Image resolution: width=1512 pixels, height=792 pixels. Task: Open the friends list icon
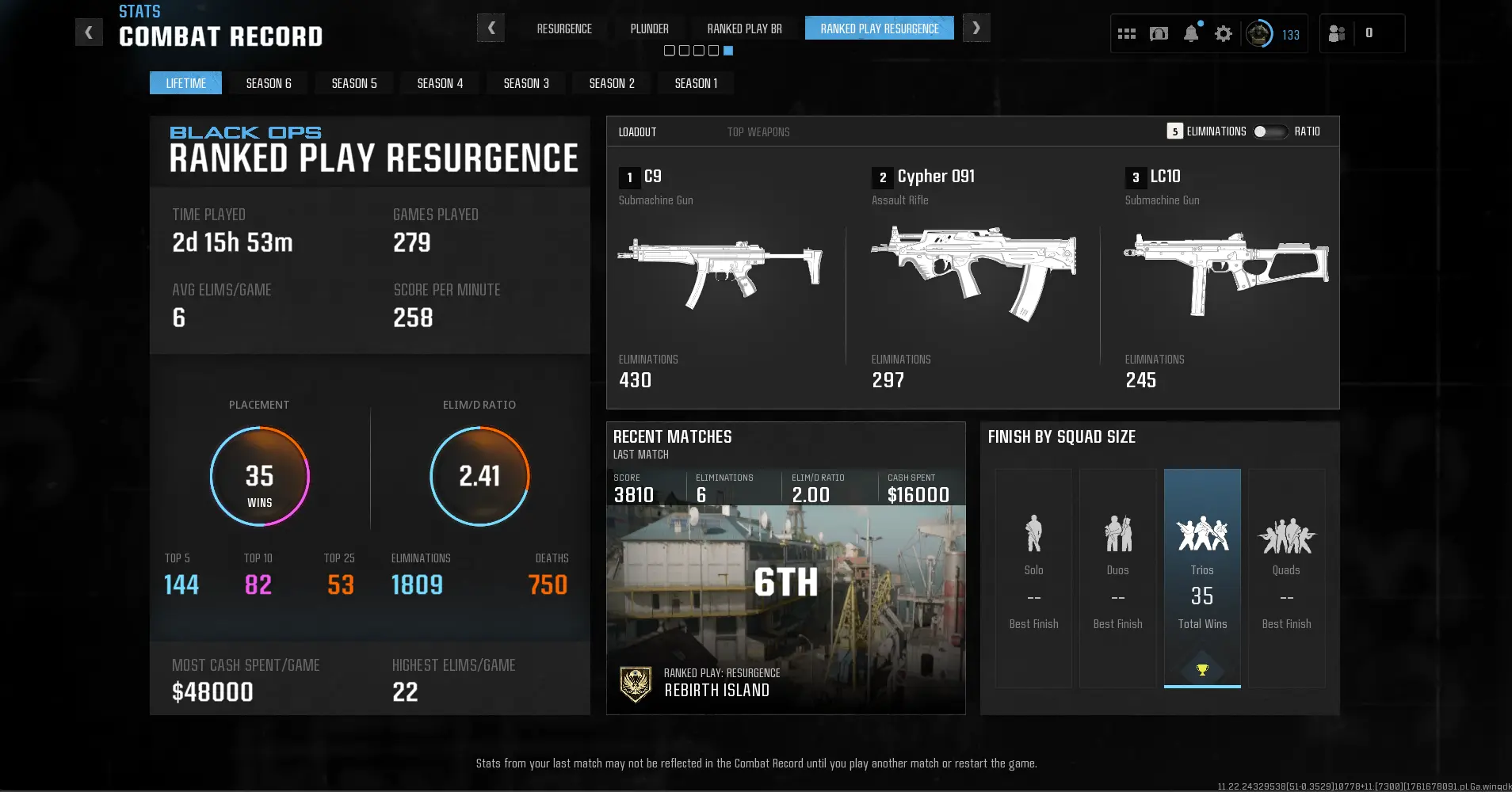pyautogui.click(x=1337, y=33)
